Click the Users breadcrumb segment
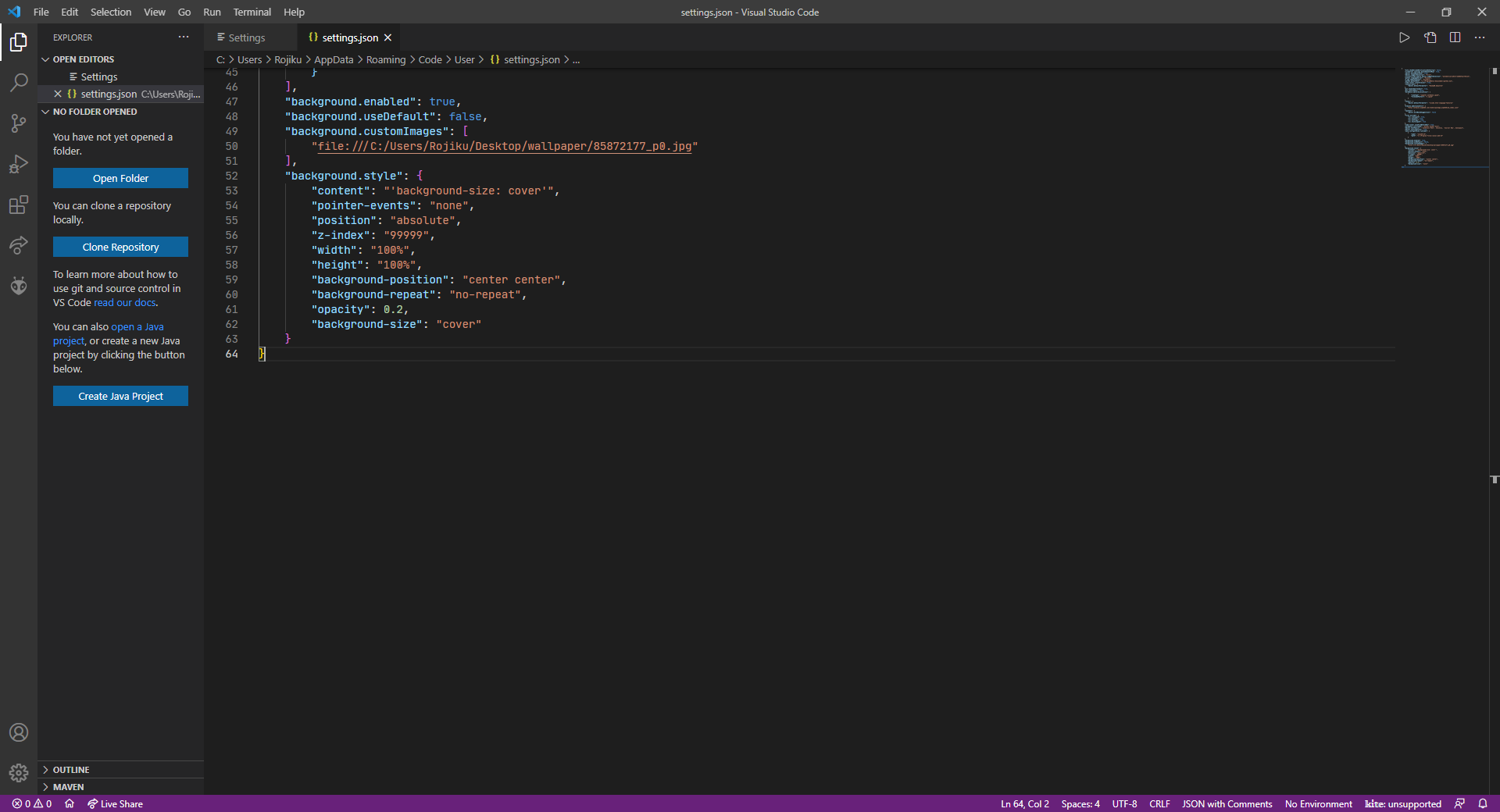This screenshot has height=812, width=1500. coord(249,60)
